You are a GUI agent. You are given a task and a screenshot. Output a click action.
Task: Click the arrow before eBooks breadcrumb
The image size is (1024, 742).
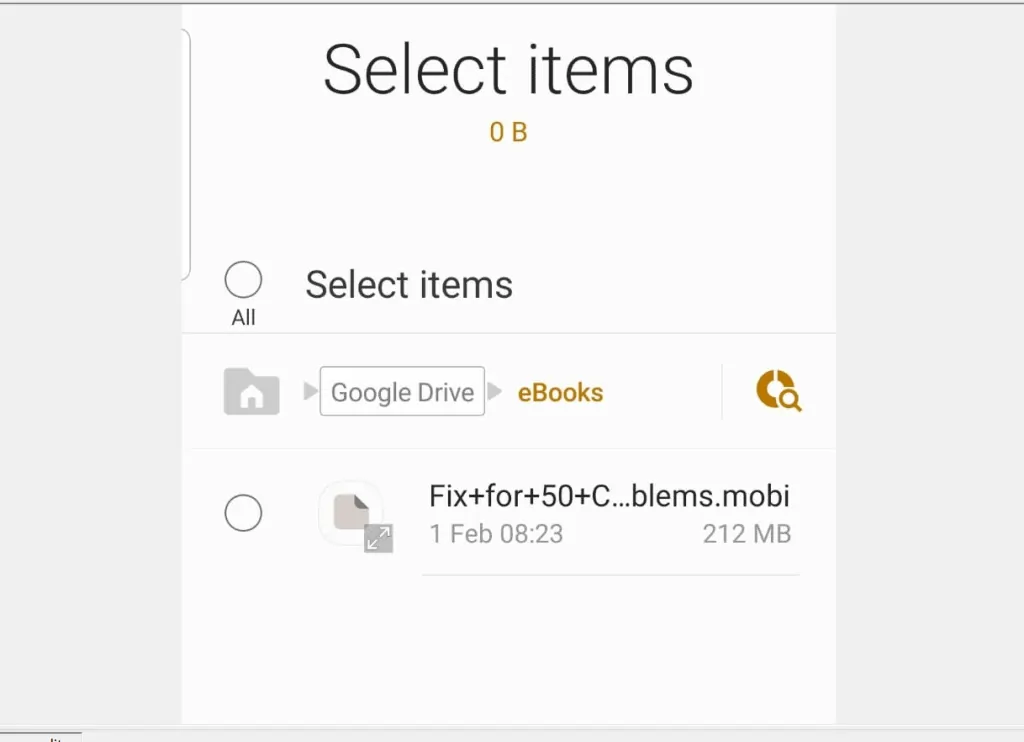(x=494, y=391)
